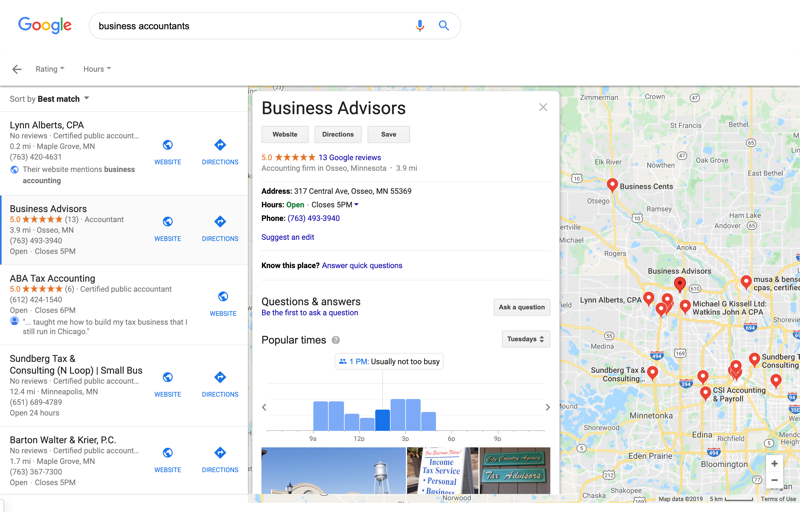Viewport: 800px width, 512px height.
Task: Open Sundberg Tax & Consulting website icon
Action: pos(167,377)
